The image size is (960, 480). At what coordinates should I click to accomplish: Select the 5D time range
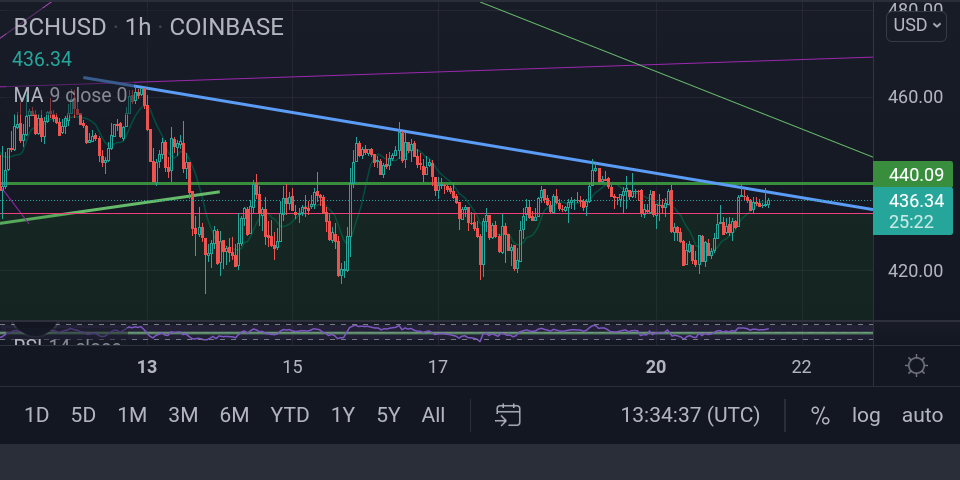83,416
